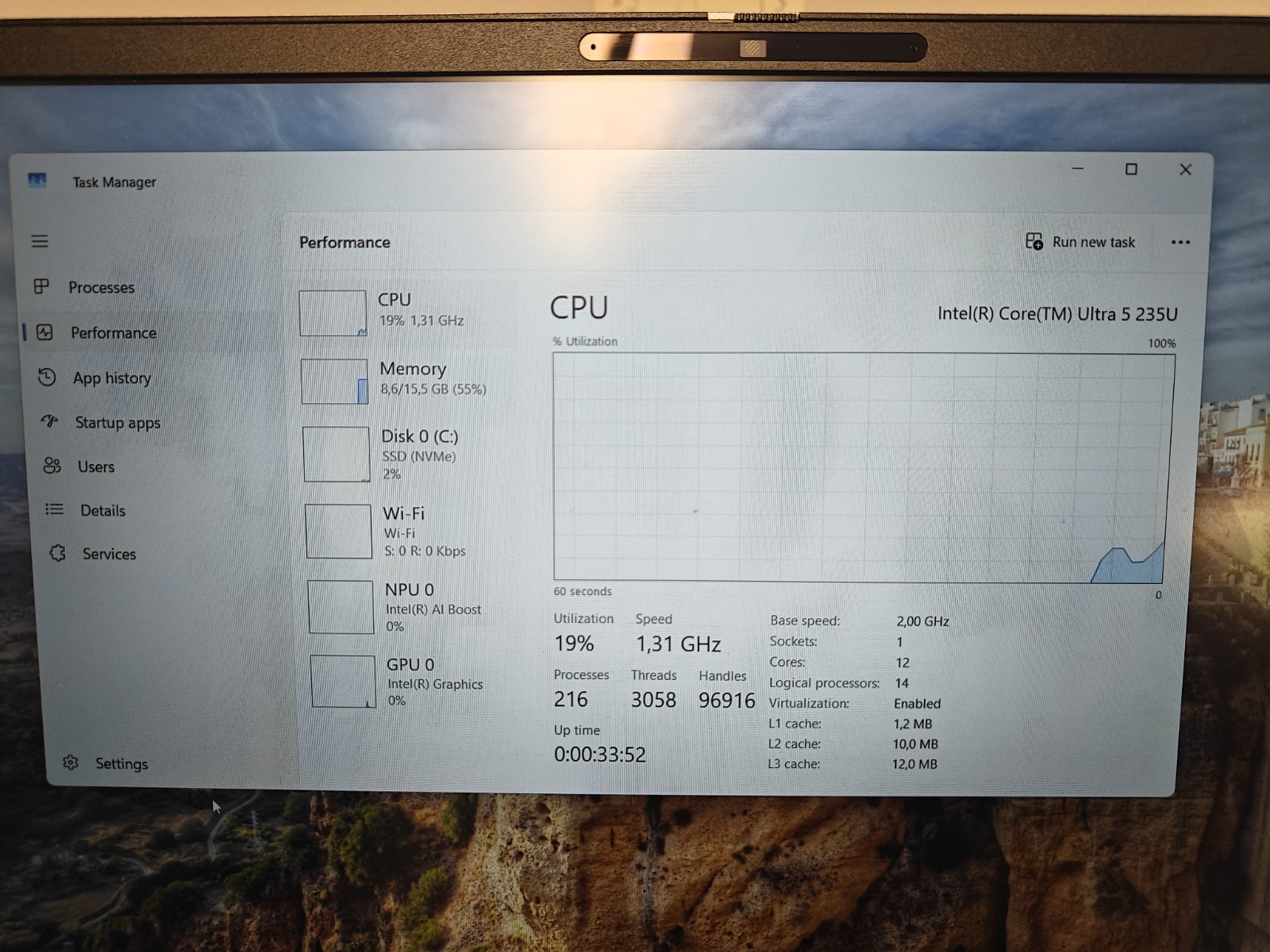Click the Threads count 3058

654,700
